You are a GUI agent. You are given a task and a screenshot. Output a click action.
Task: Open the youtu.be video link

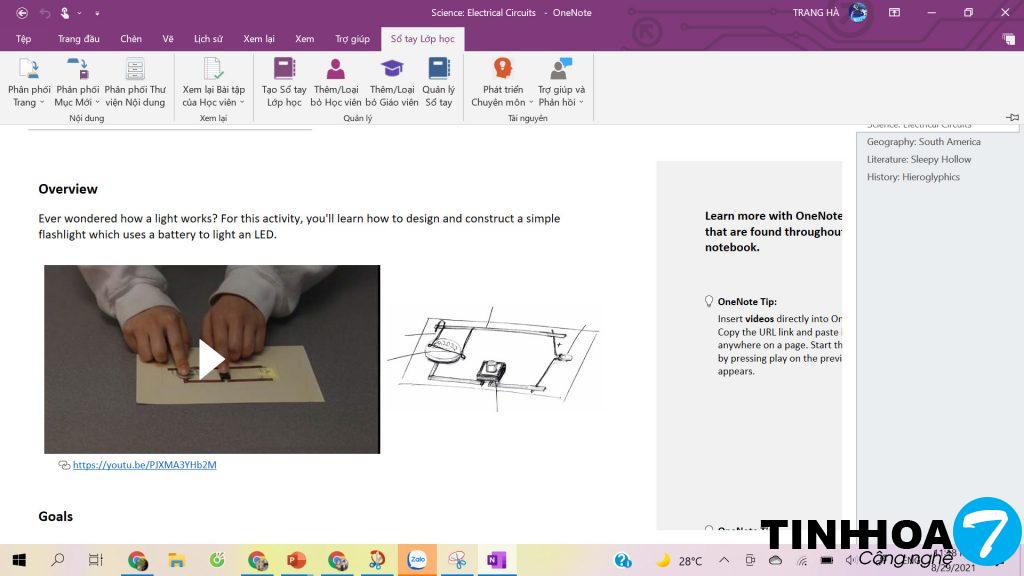(x=144, y=465)
